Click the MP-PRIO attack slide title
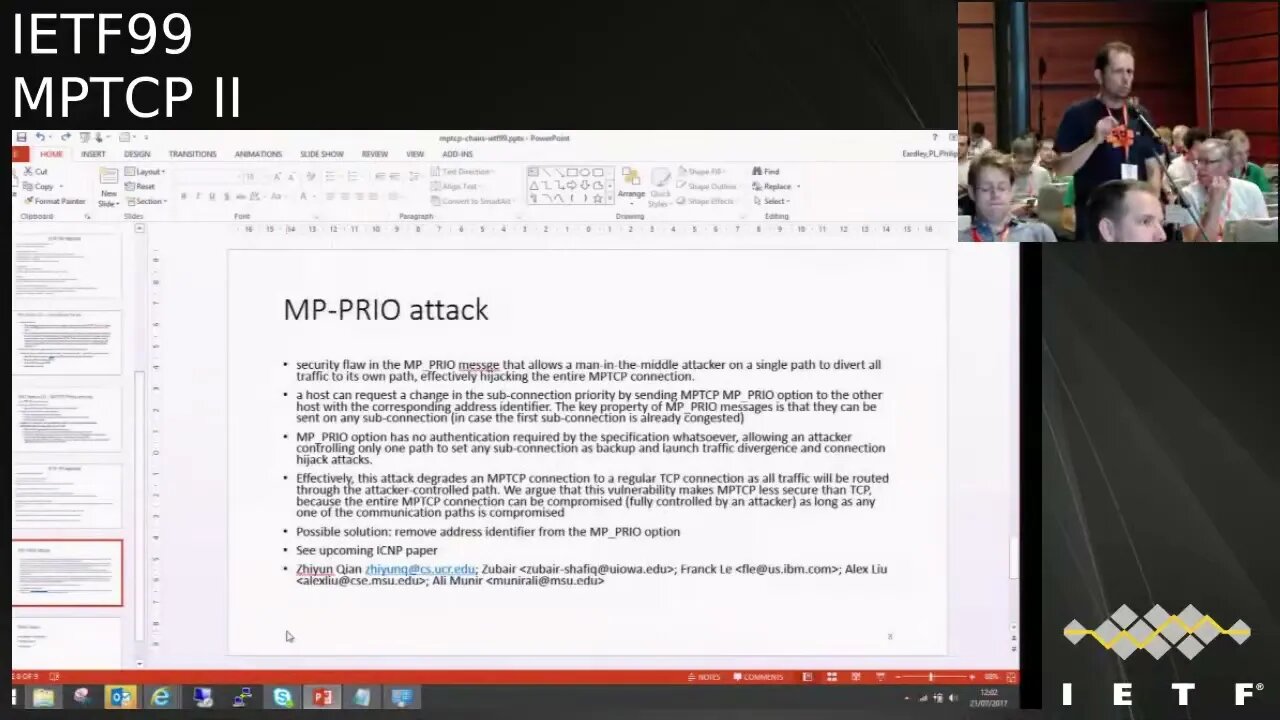Viewport: 1280px width, 720px height. click(x=386, y=309)
